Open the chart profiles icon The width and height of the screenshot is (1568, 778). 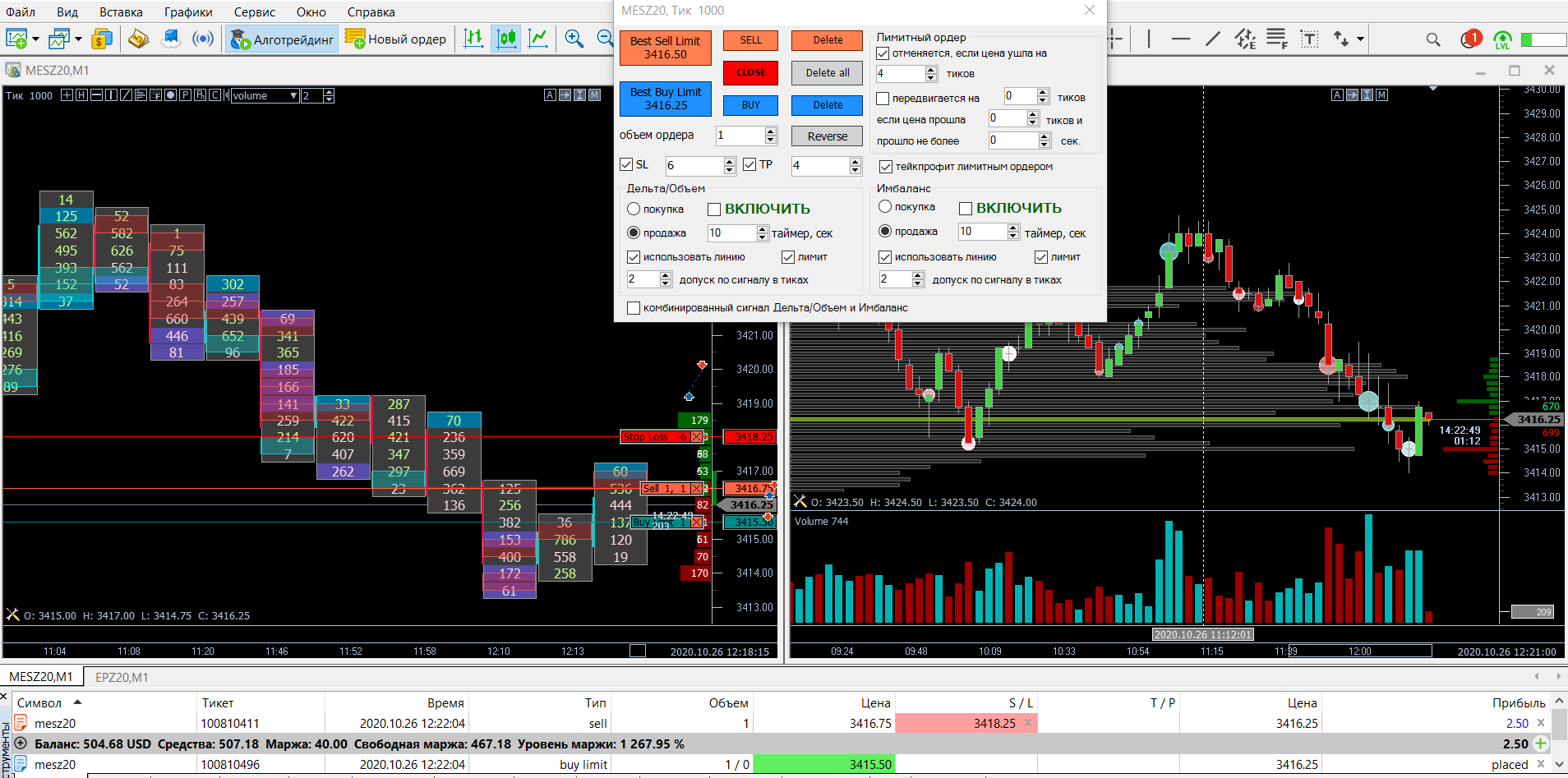pyautogui.click(x=59, y=39)
